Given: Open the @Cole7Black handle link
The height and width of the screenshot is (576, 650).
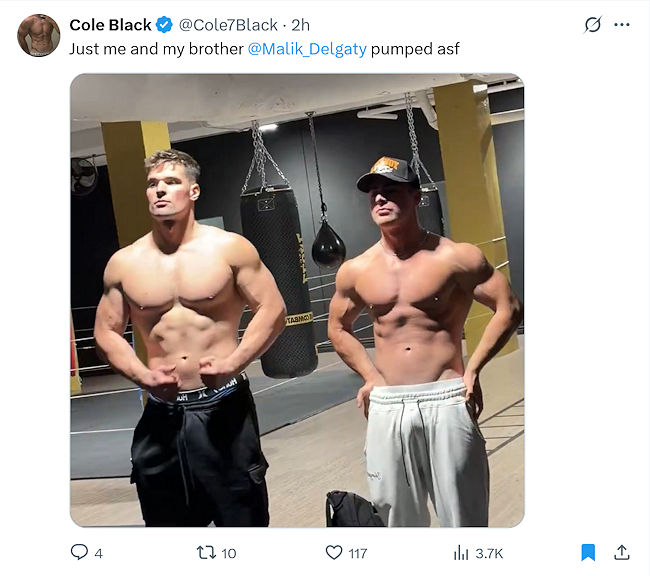Looking at the screenshot, I should tap(228, 25).
